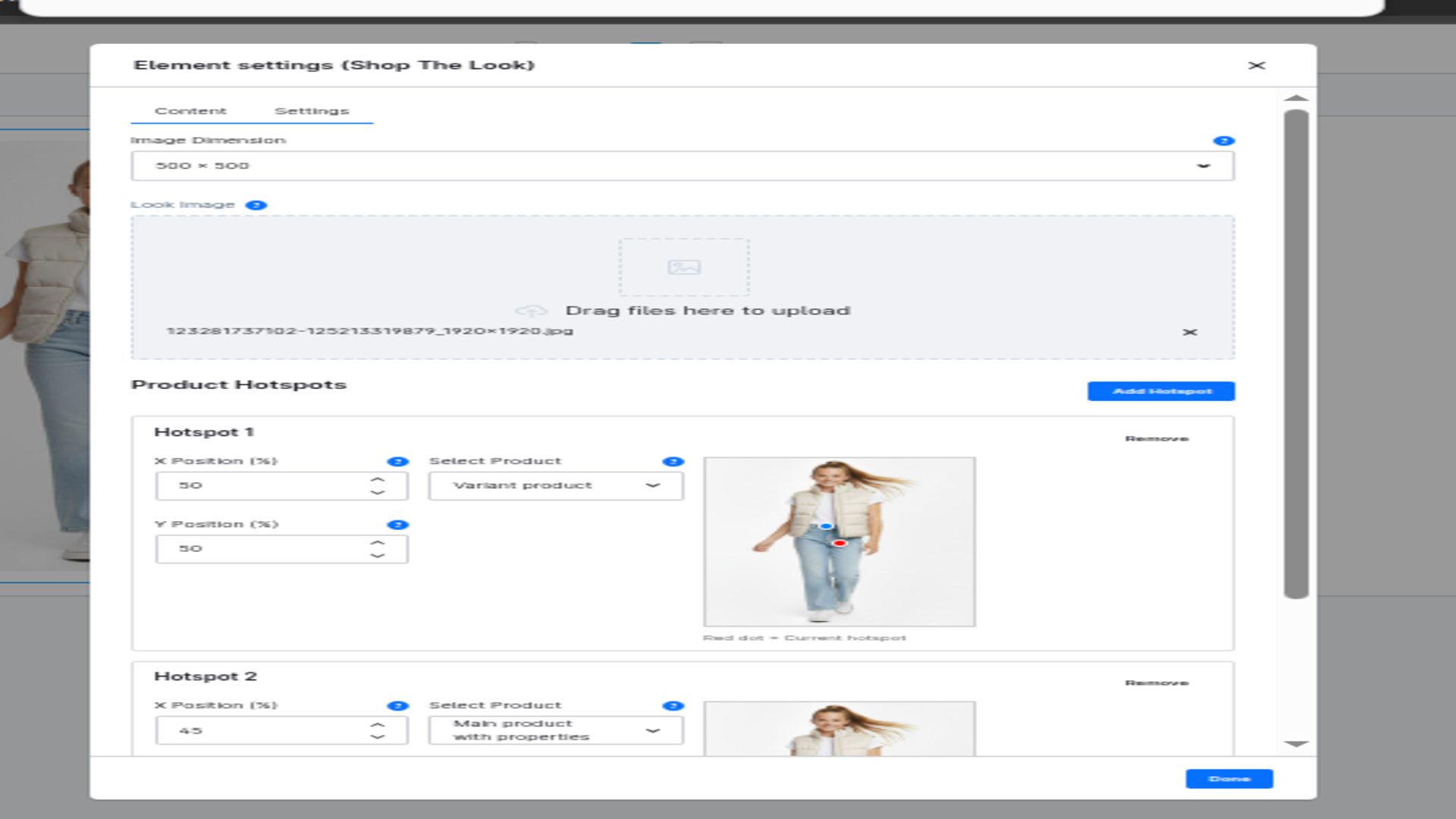The image size is (1456, 819).
Task: Click the blue hotspot dot in preview
Action: [x=826, y=526]
